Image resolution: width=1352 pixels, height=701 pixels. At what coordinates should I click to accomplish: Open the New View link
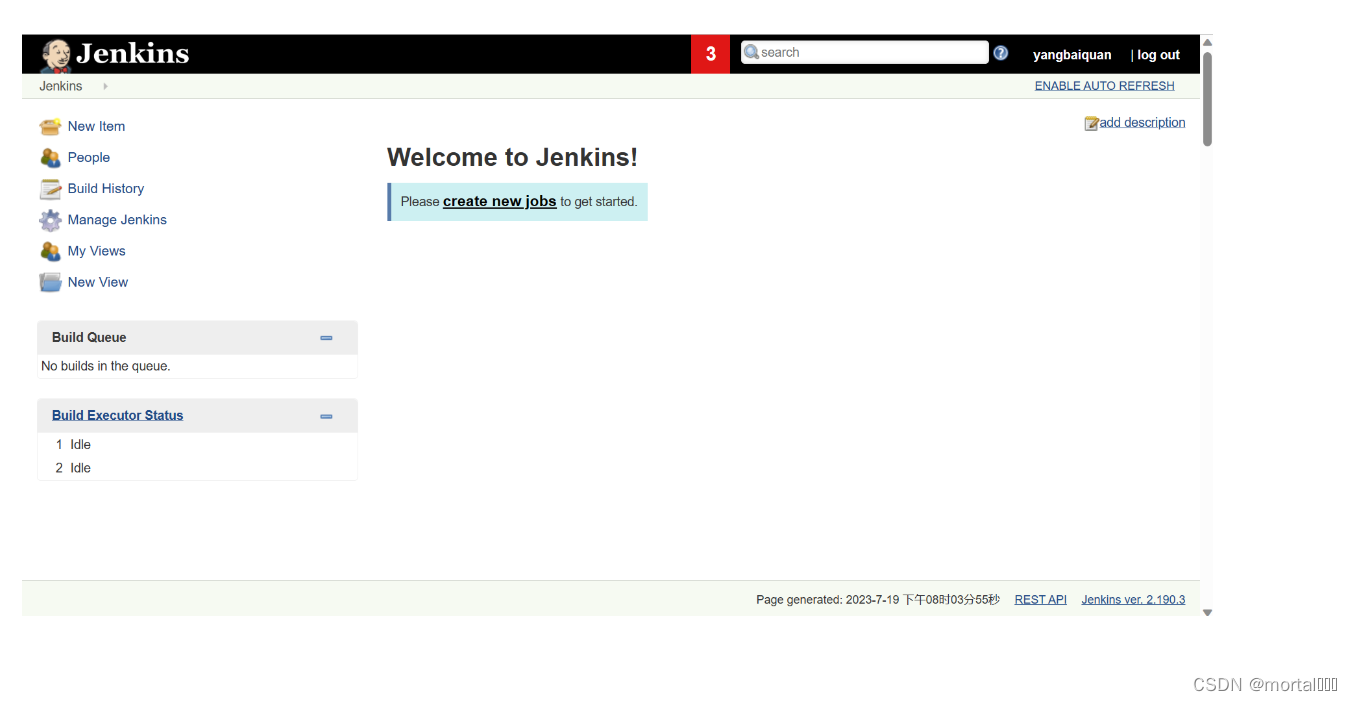98,282
